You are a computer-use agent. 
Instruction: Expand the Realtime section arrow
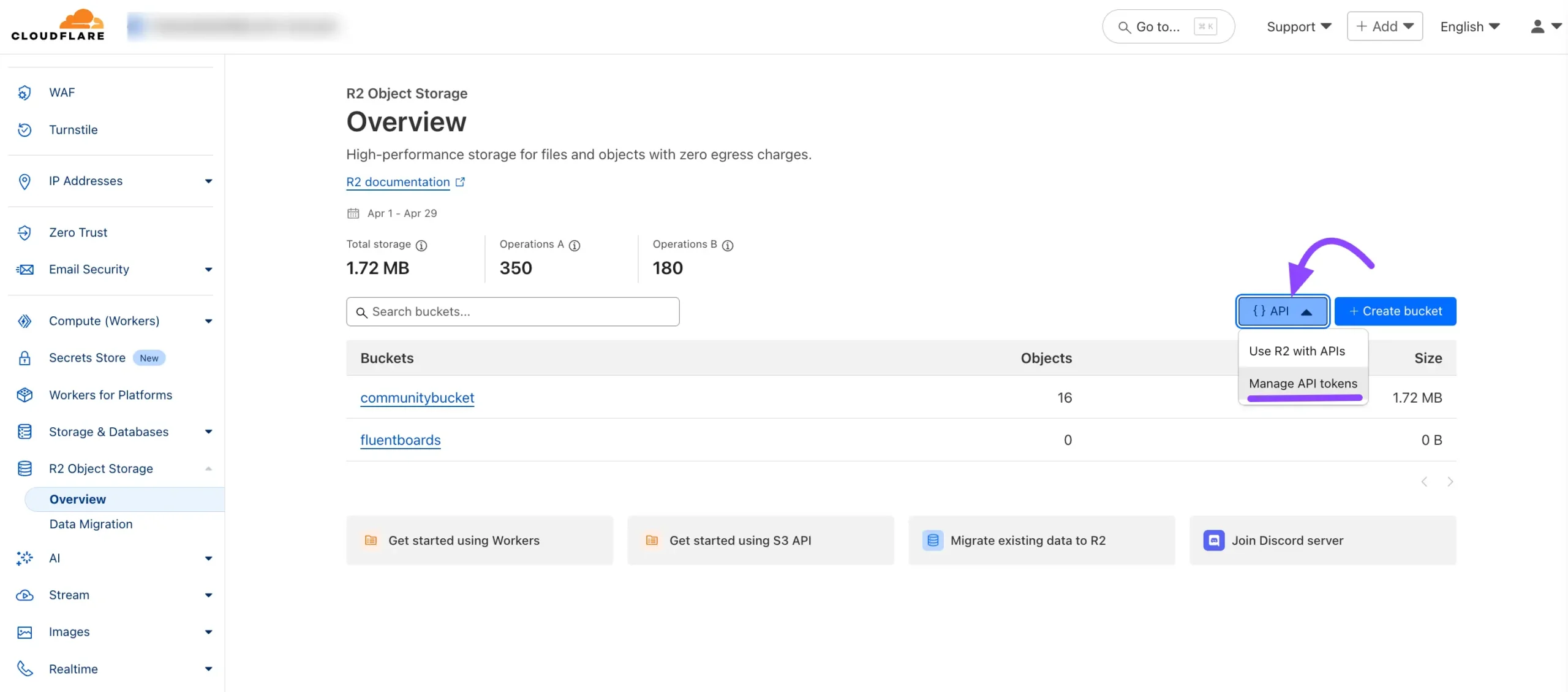[x=209, y=669]
